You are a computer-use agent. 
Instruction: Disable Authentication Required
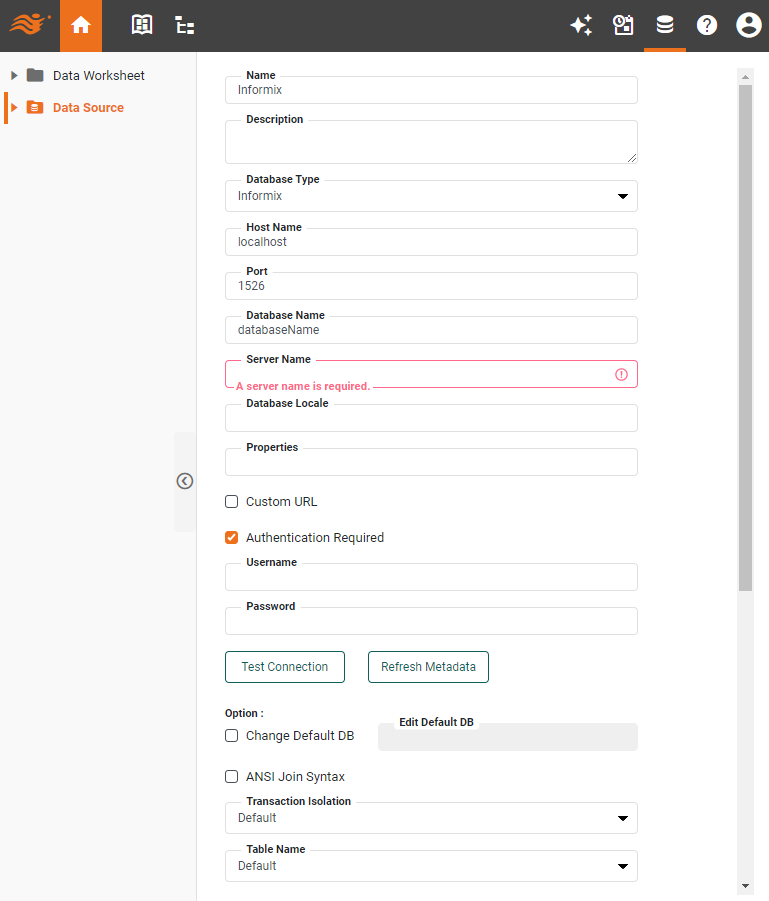pos(231,537)
